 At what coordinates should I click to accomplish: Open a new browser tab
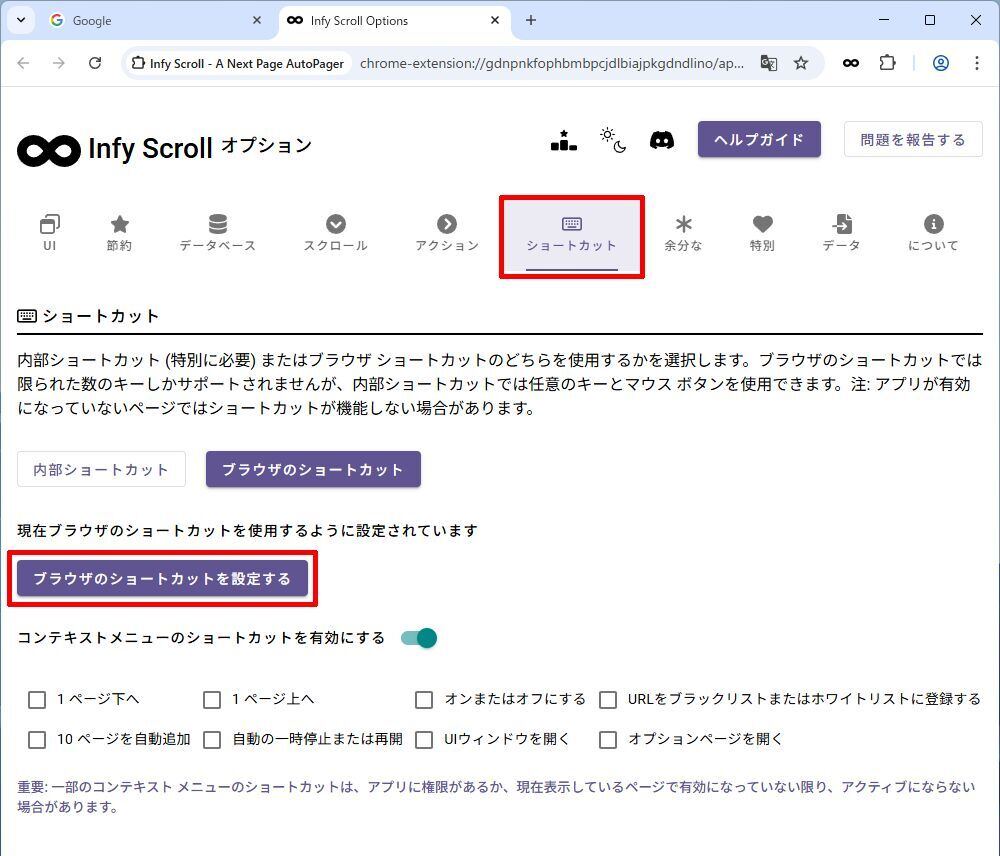pyautogui.click(x=531, y=20)
